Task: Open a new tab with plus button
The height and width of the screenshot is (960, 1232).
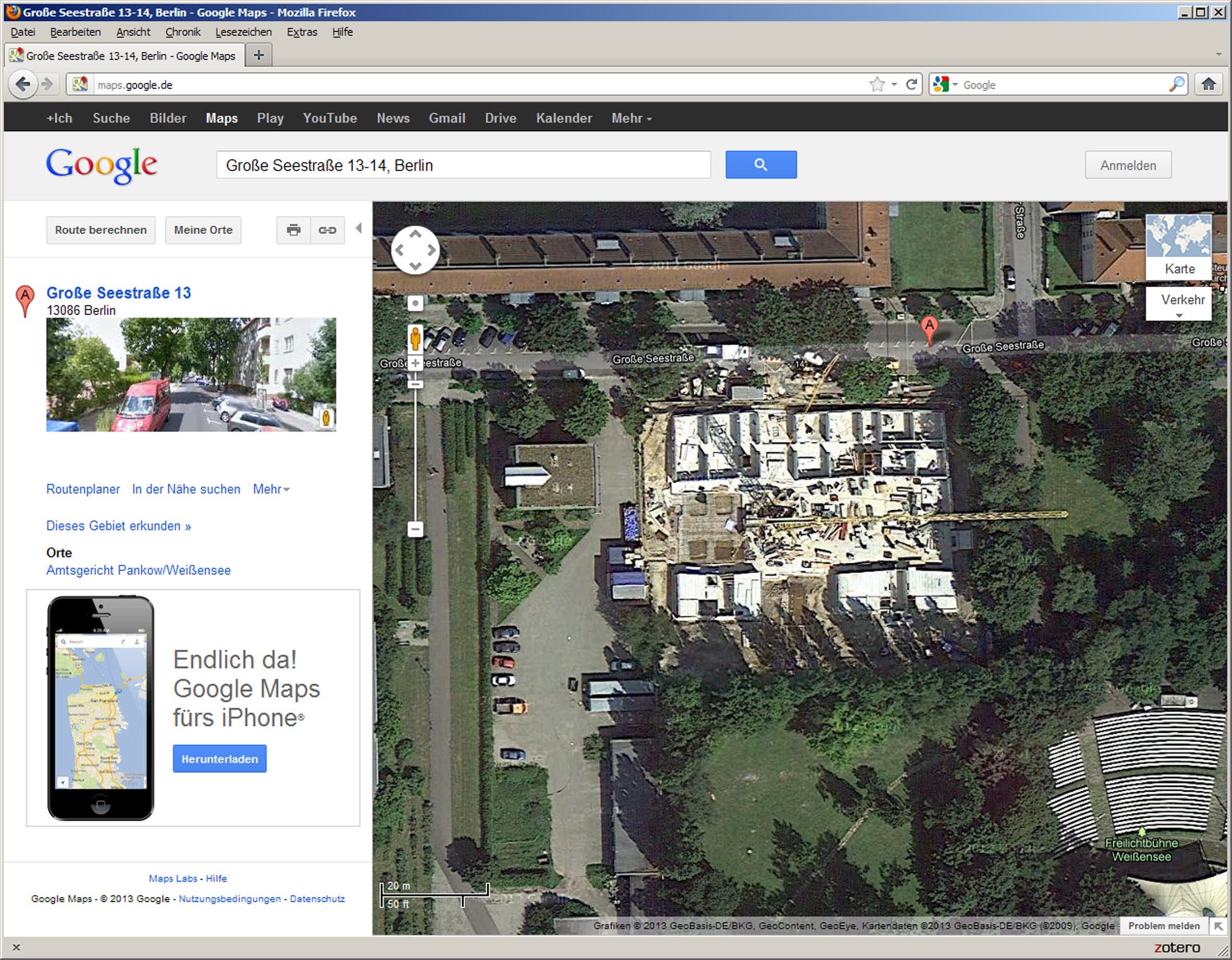Action: [259, 55]
